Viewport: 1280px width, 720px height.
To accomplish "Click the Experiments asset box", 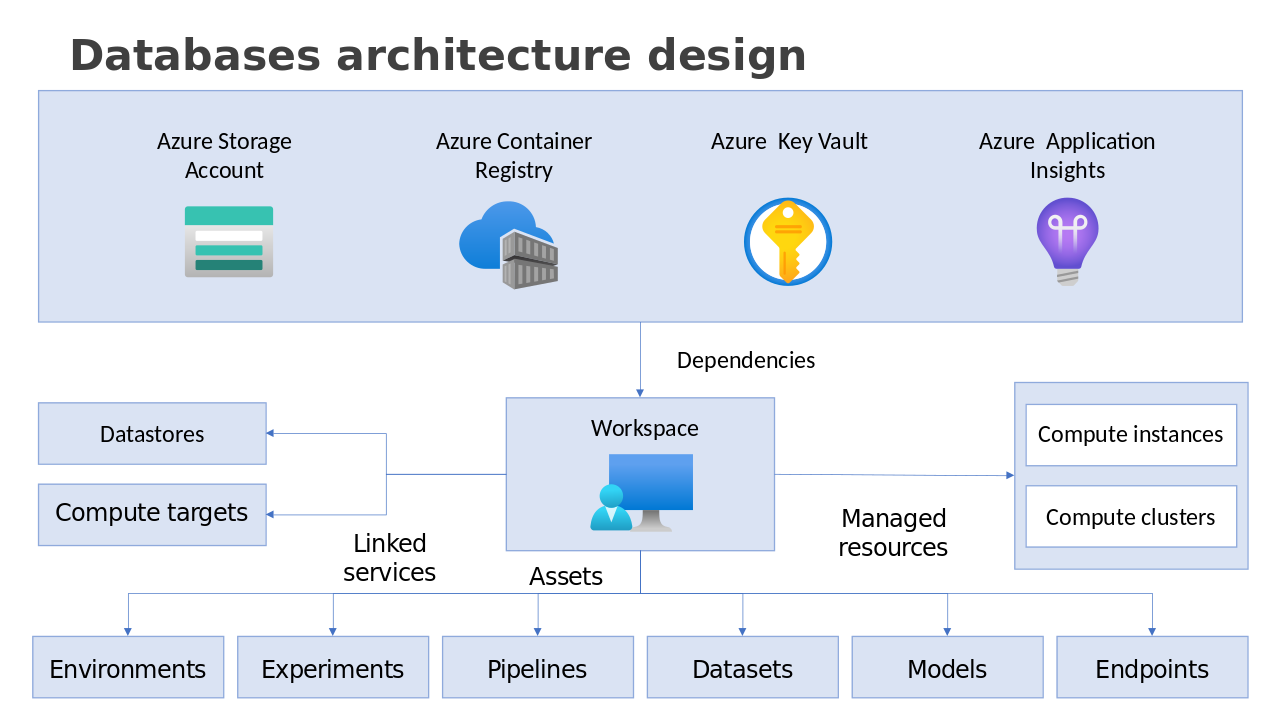I will click(x=333, y=667).
